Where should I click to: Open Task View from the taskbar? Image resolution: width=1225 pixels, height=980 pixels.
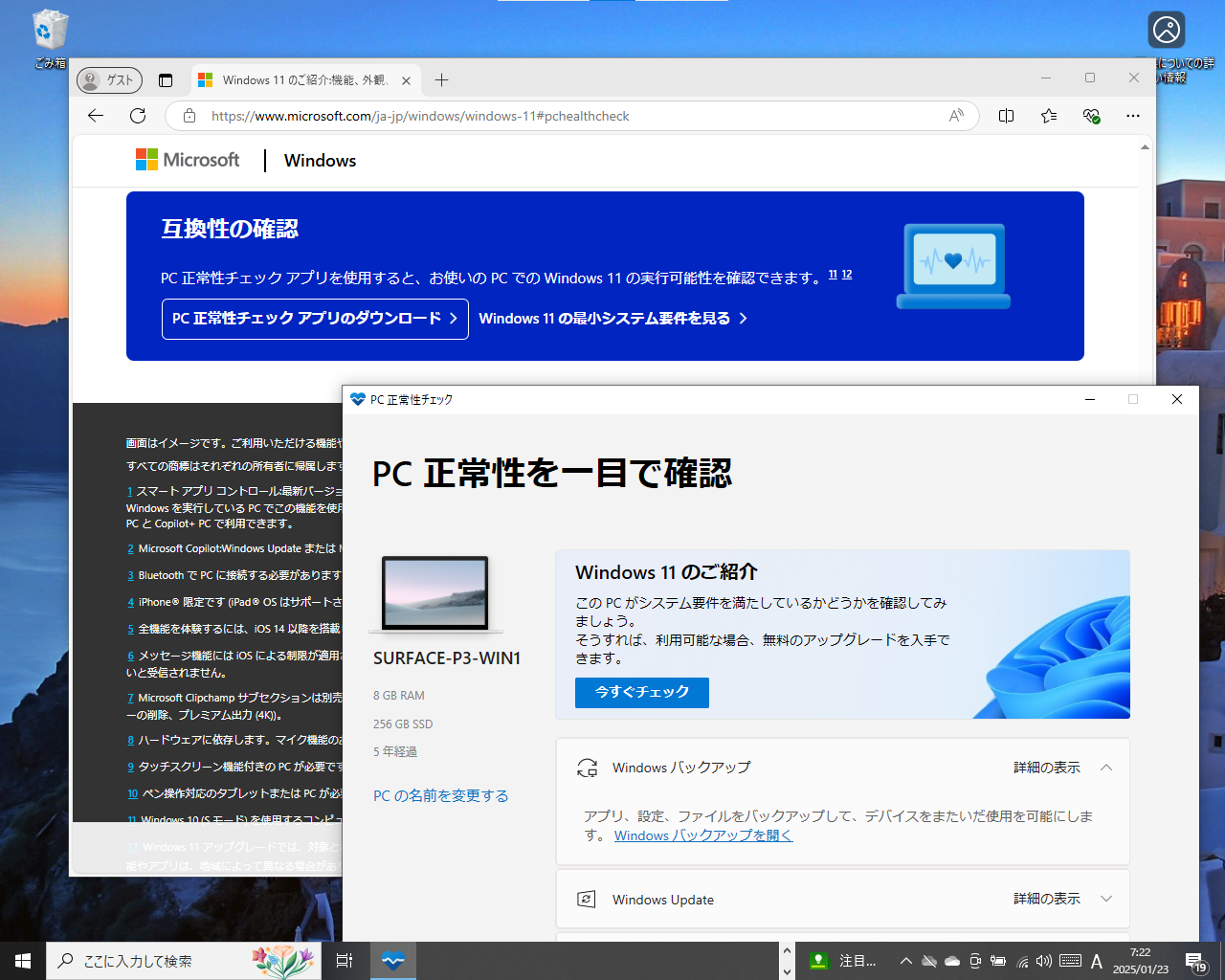pos(345,960)
